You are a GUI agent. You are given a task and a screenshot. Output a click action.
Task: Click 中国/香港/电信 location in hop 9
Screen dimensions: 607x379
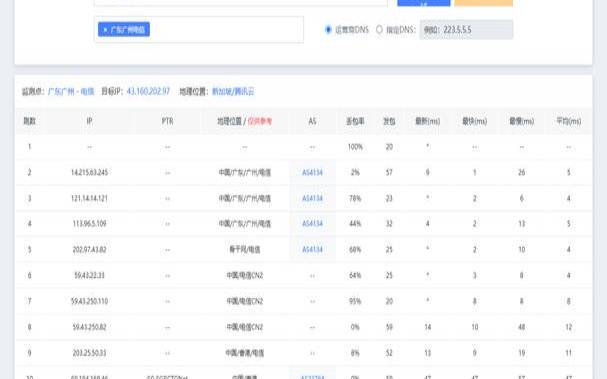(245, 353)
